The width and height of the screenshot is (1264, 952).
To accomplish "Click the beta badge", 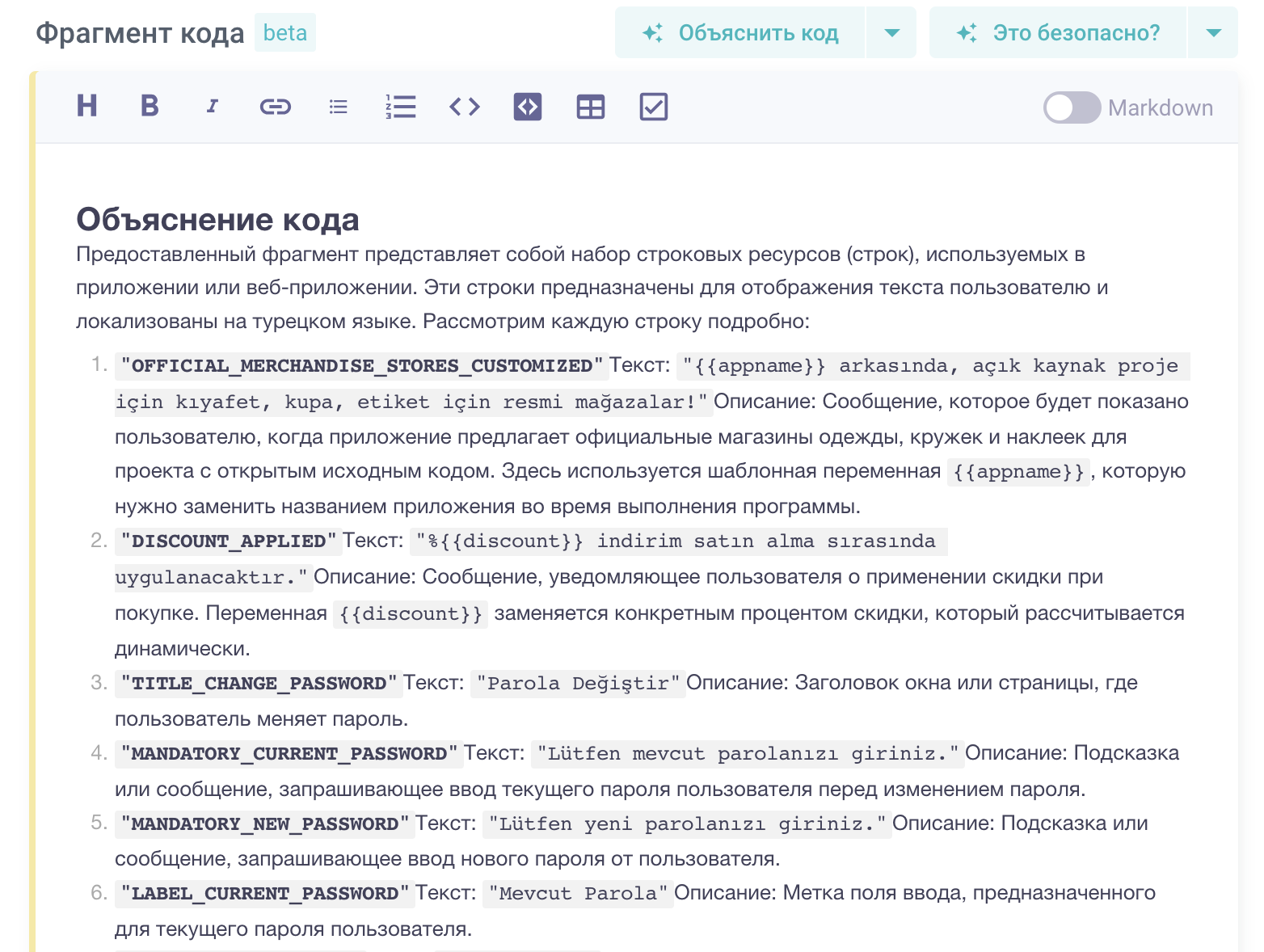I will click(x=285, y=33).
